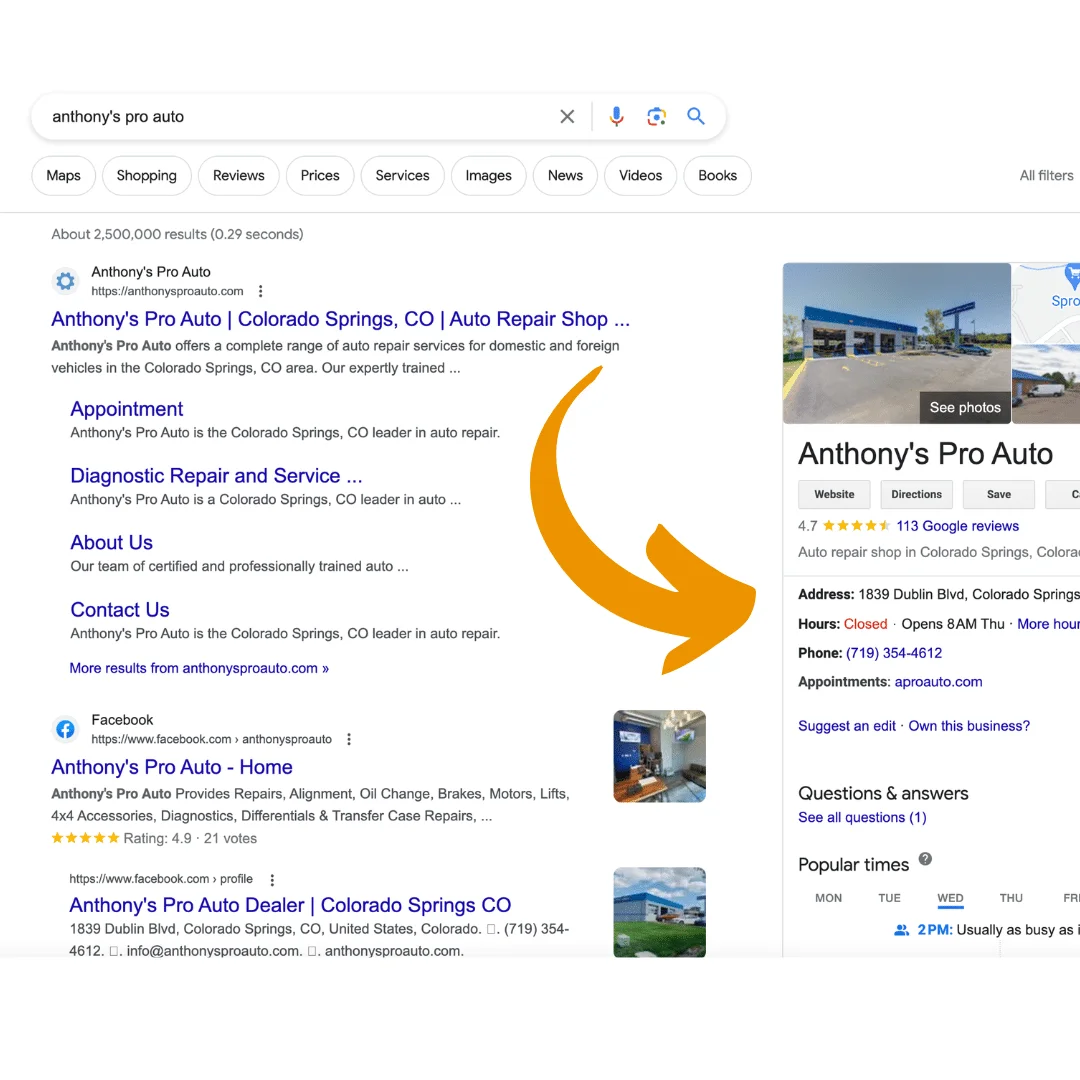
Task: Click See photos on storefront image
Action: click(x=964, y=407)
